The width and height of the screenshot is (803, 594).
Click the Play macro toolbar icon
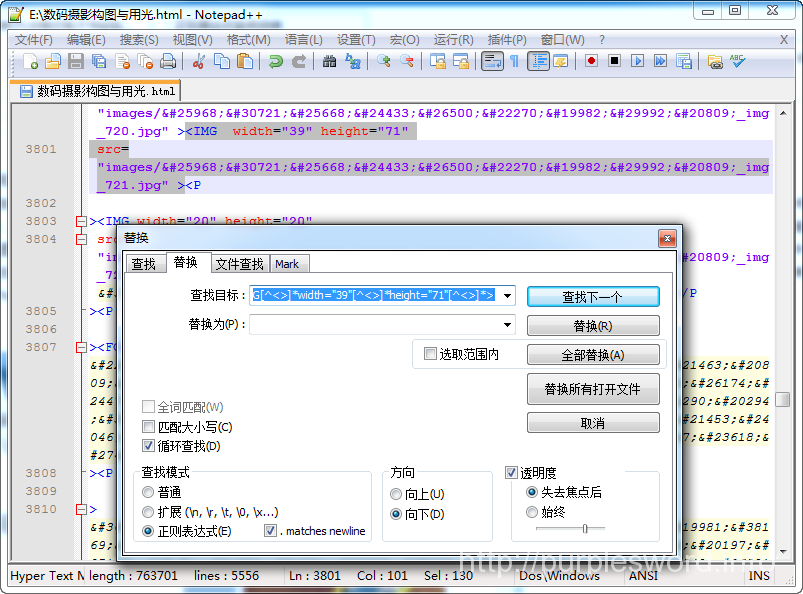click(637, 61)
